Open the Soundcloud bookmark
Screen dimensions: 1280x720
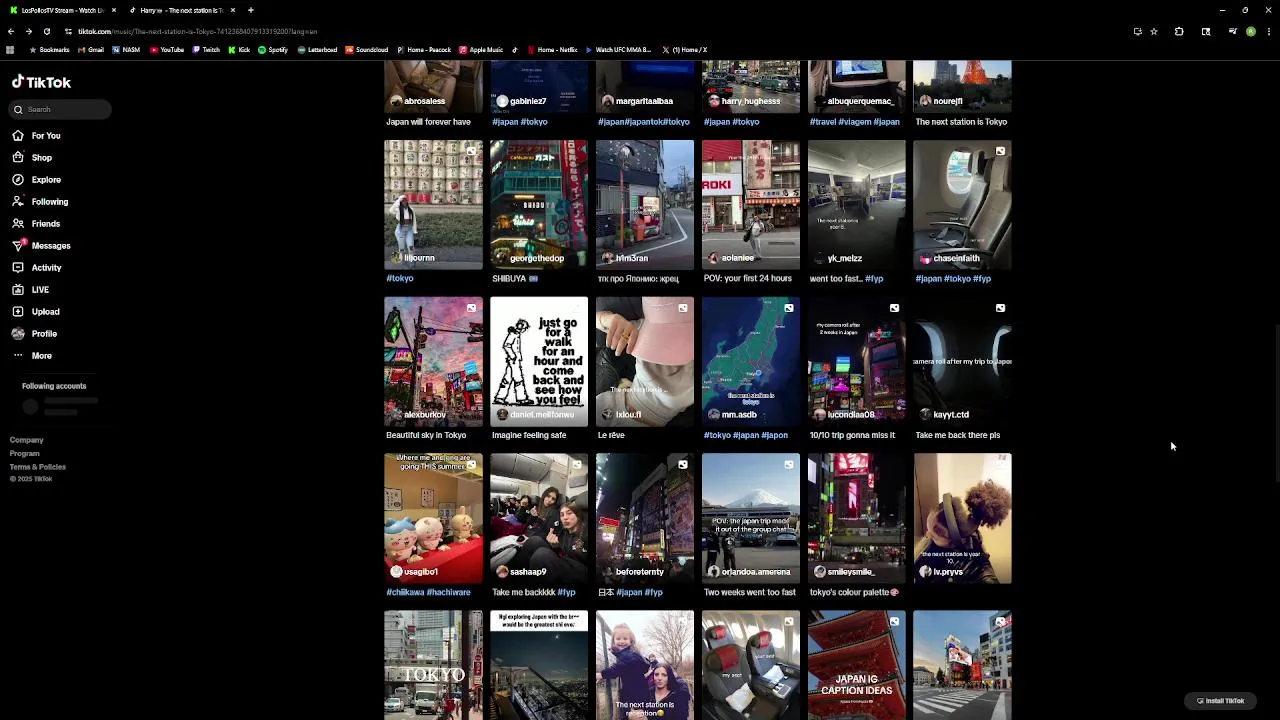pyautogui.click(x=367, y=50)
